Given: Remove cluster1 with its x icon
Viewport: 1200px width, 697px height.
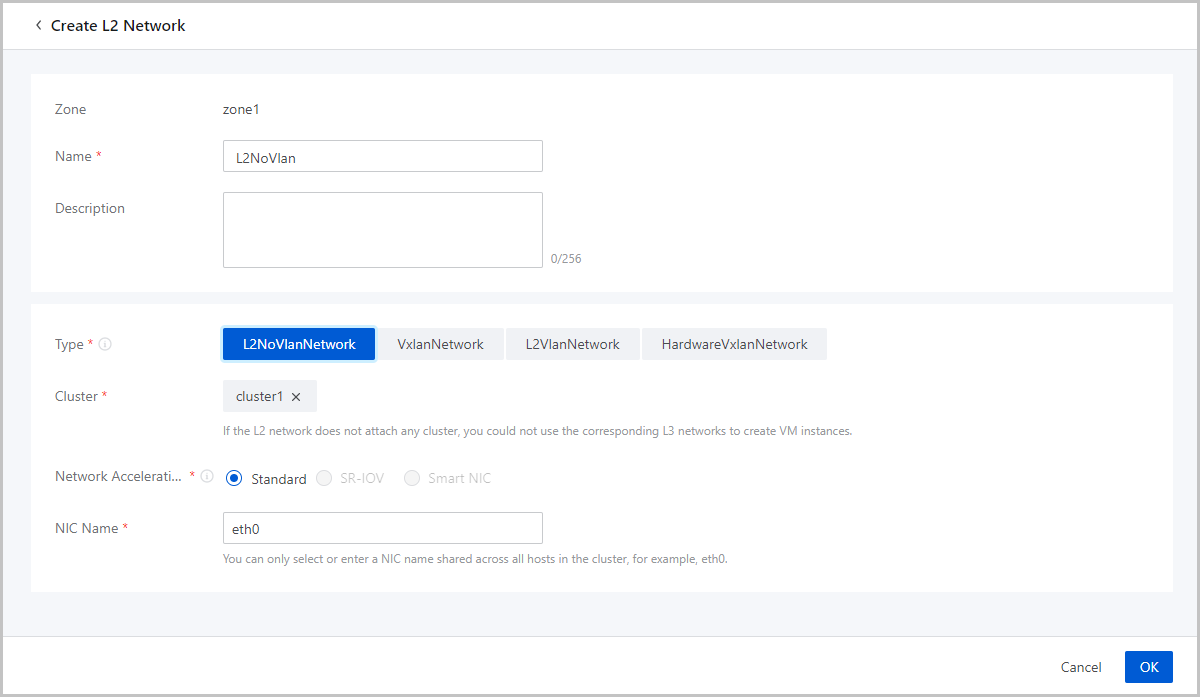Looking at the screenshot, I should [x=296, y=397].
